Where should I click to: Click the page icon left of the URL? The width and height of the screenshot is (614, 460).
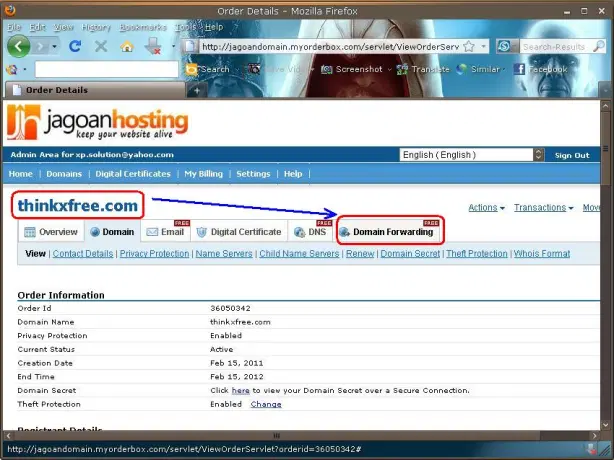coord(190,47)
